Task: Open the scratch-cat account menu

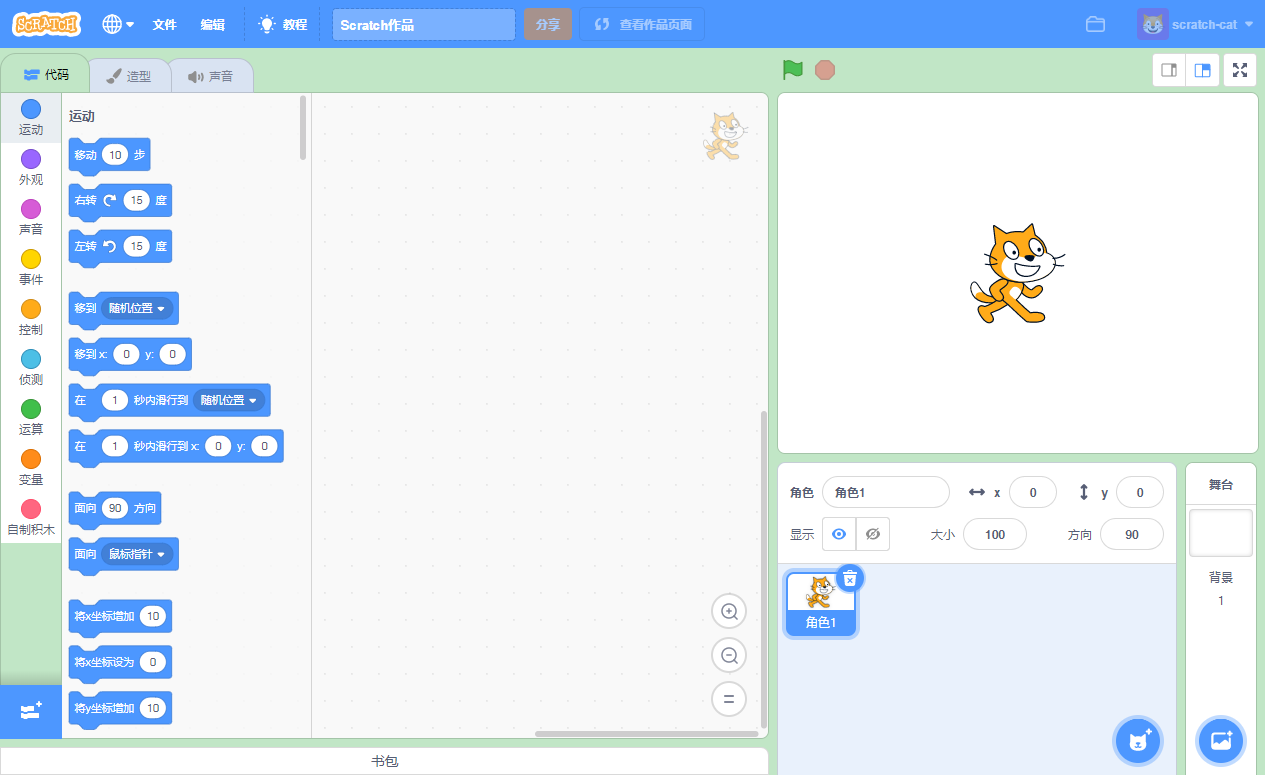Action: pyautogui.click(x=1195, y=24)
